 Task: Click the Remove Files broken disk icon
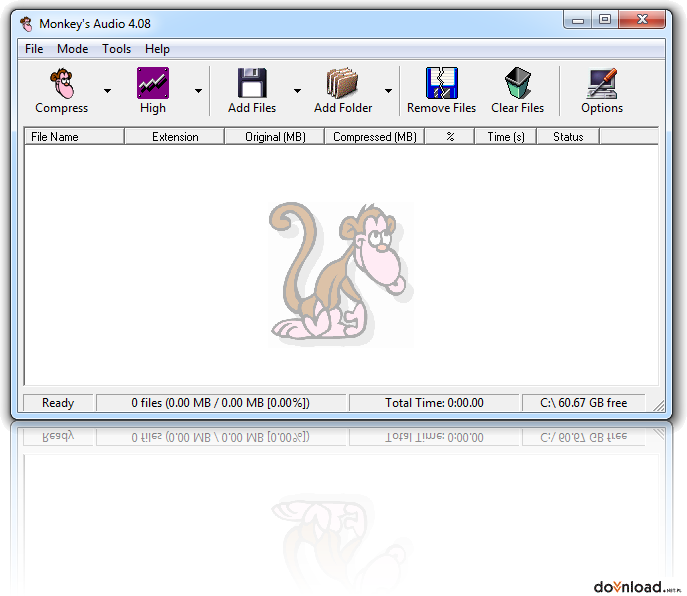pos(442,83)
